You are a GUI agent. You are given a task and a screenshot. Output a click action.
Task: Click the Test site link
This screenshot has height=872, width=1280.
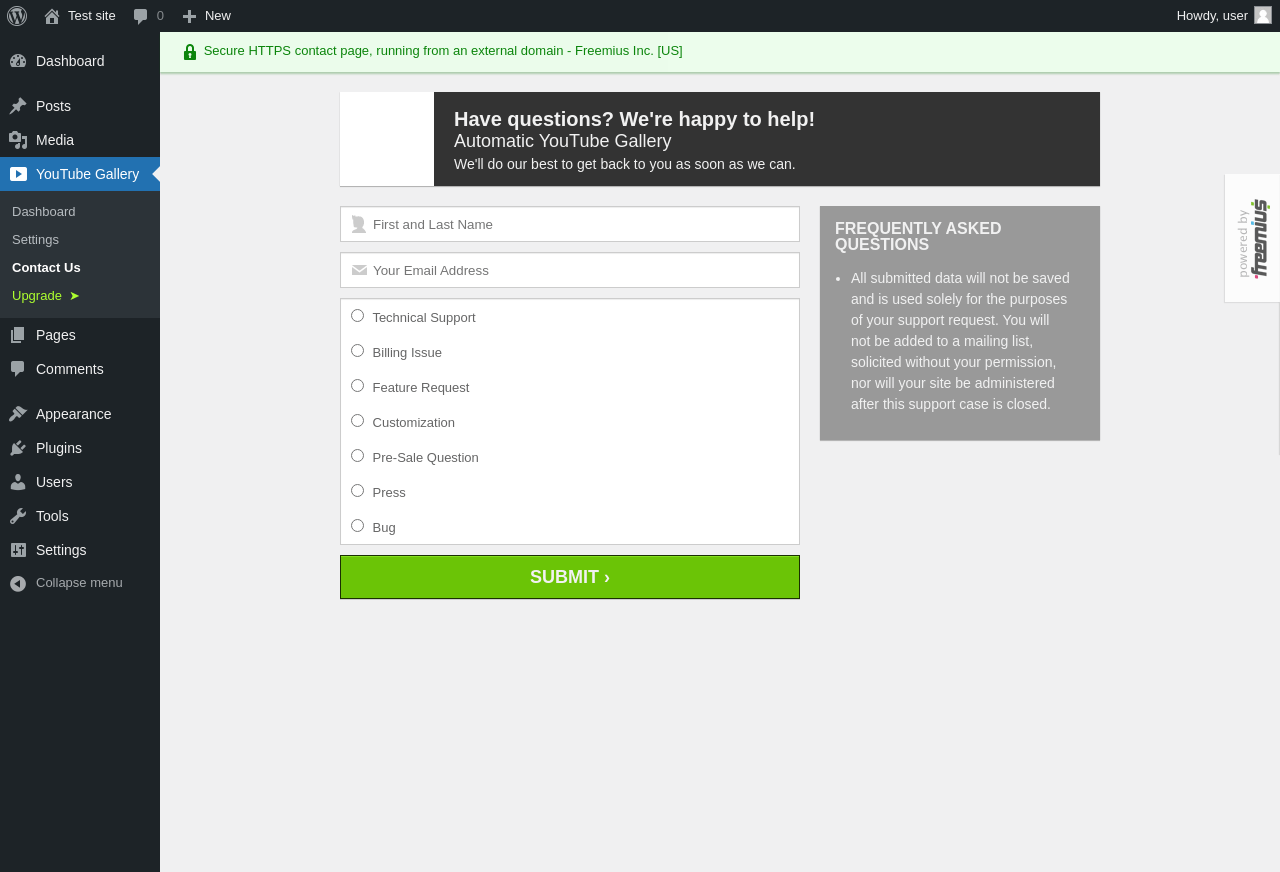tap(92, 16)
